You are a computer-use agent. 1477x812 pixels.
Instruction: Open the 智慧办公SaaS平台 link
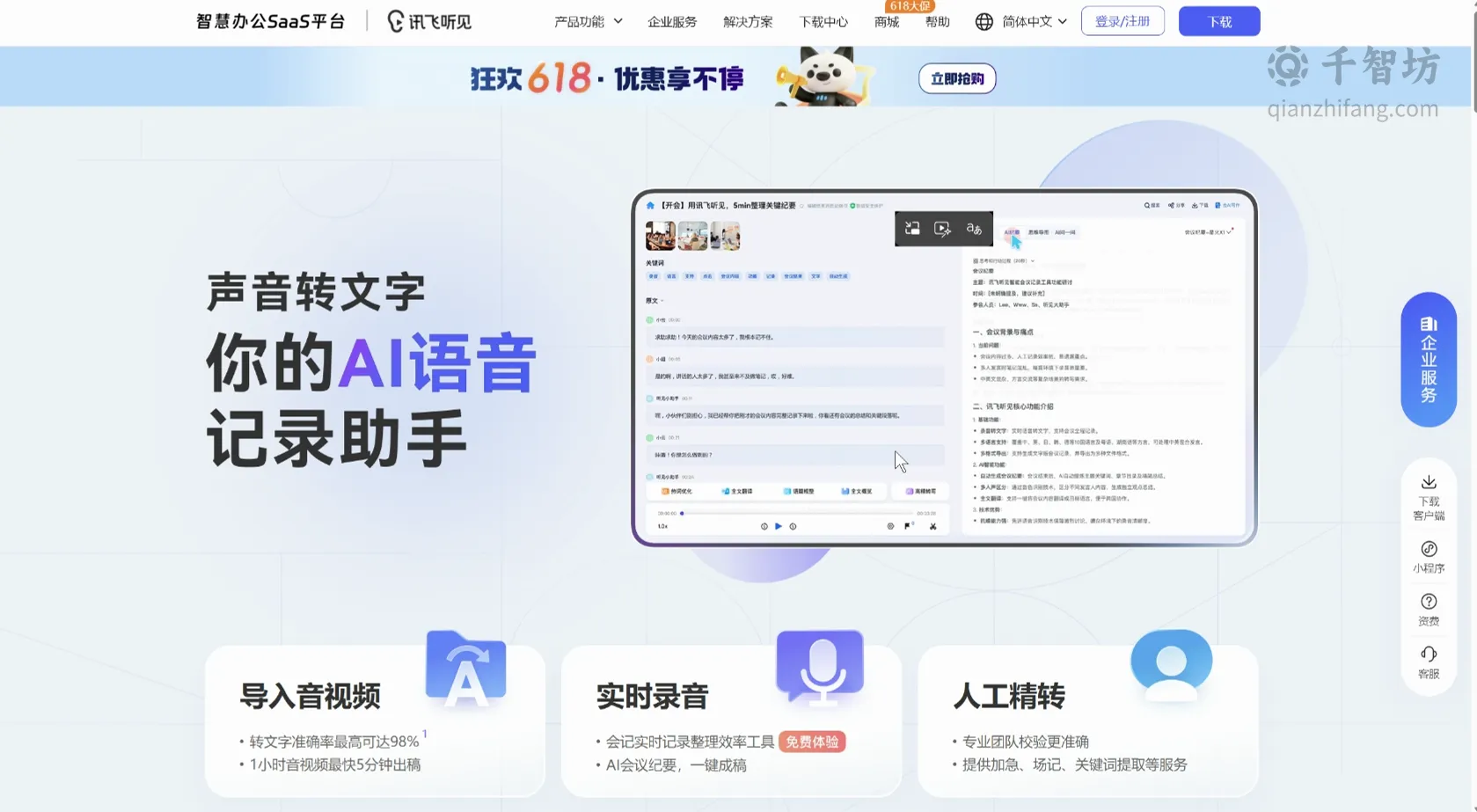tap(270, 21)
